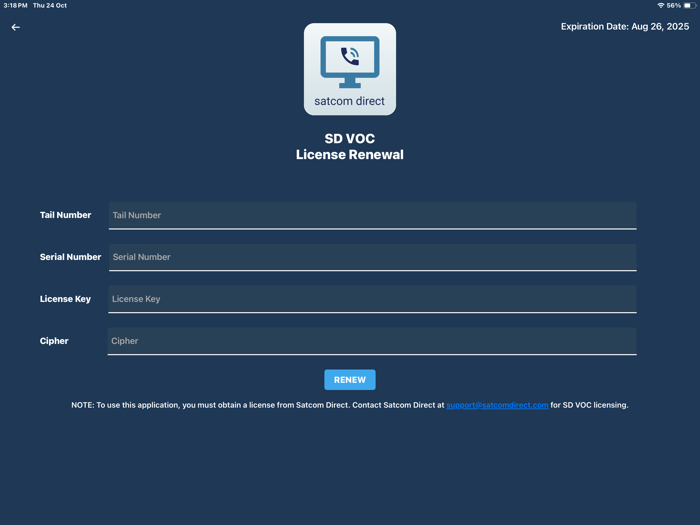Open the support@satcomdirect.com email link
Viewport: 700px width, 525px height.
click(x=497, y=405)
